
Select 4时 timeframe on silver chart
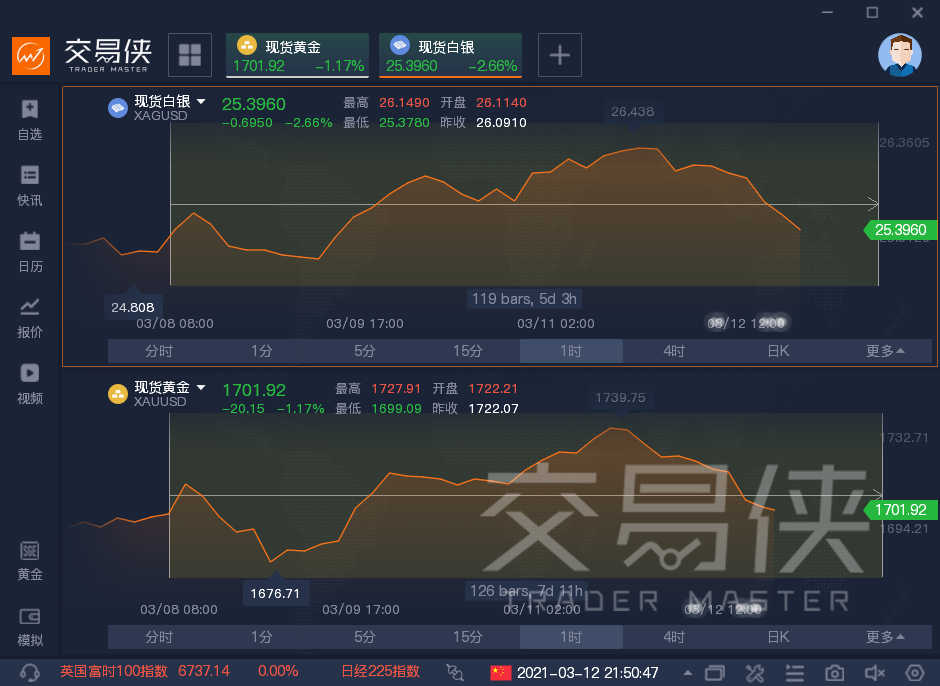(674, 351)
